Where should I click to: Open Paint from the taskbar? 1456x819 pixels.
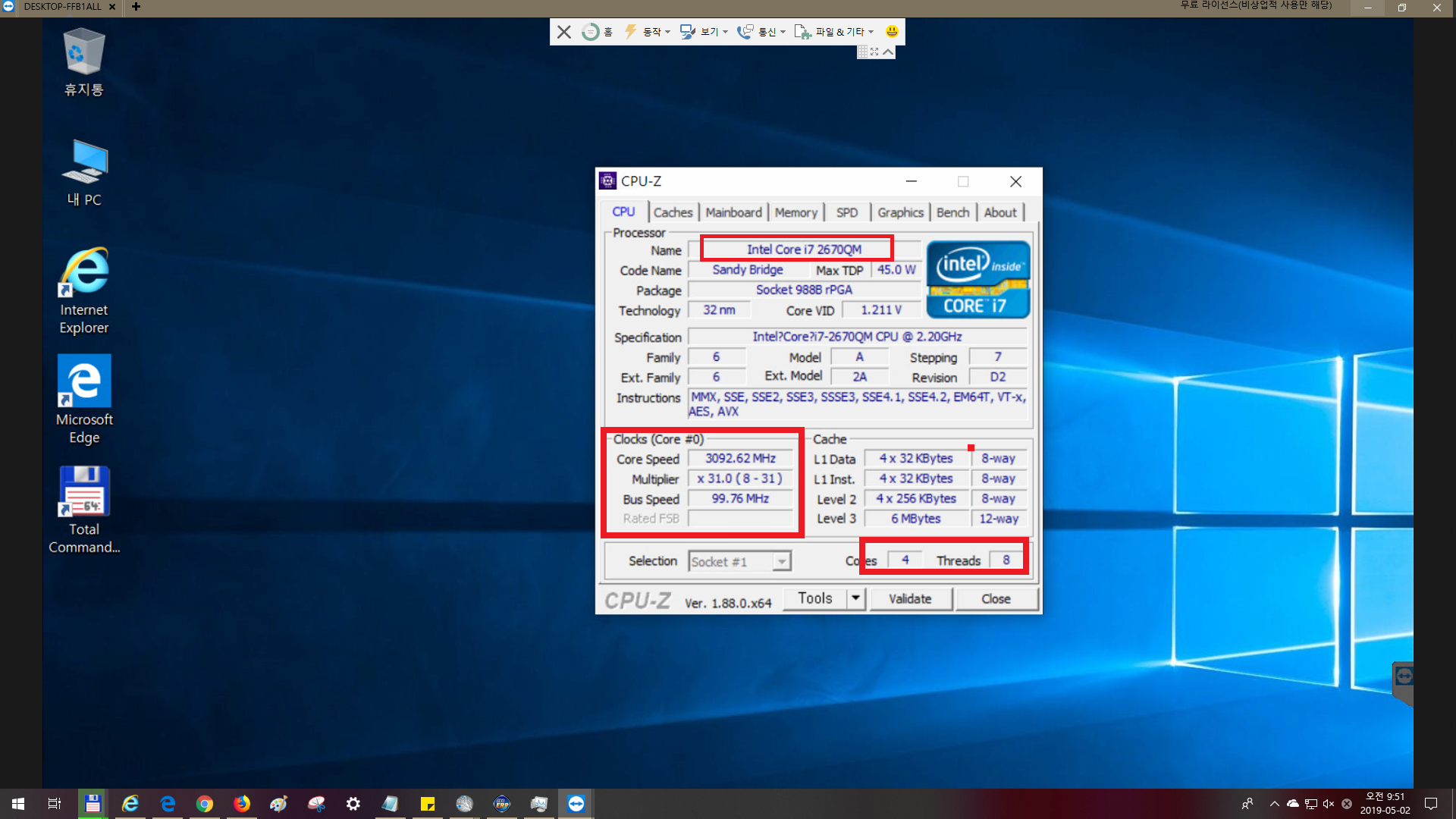[279, 804]
